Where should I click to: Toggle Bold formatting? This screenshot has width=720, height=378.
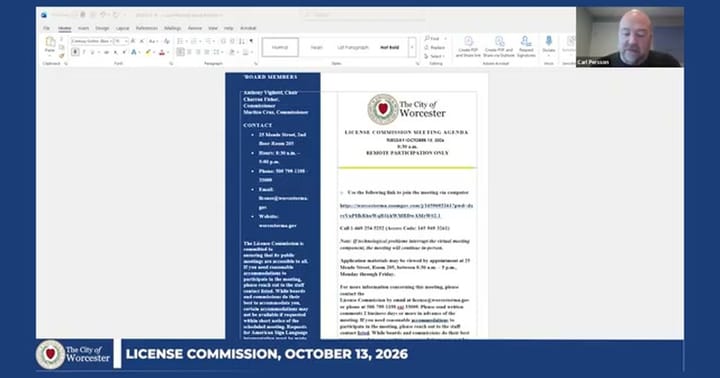tap(75, 52)
